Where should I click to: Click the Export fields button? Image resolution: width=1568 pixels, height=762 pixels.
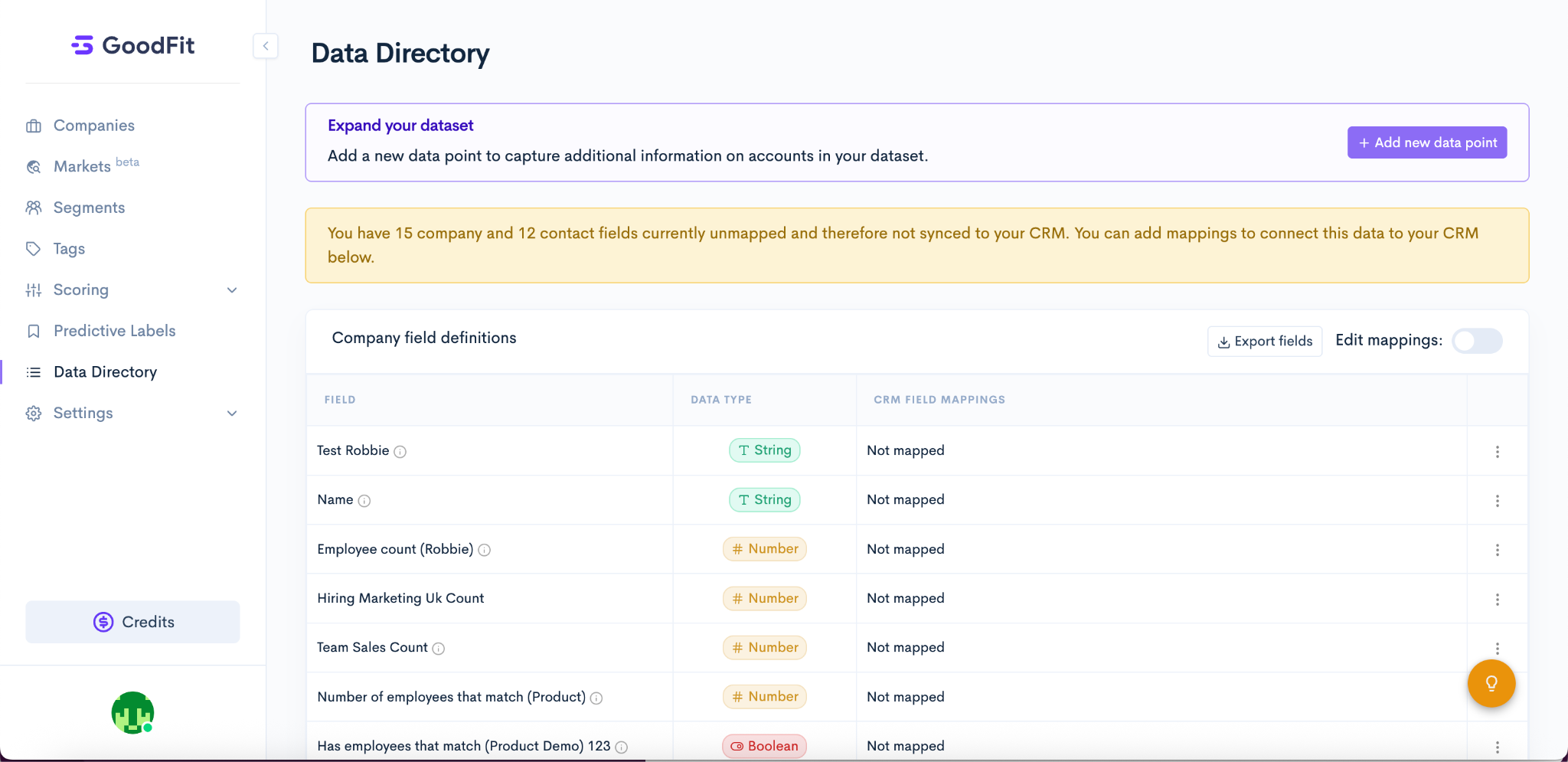[x=1264, y=342]
